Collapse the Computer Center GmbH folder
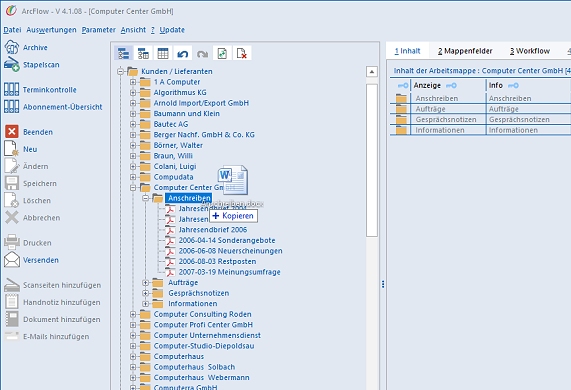The image size is (571, 390). (x=133, y=188)
